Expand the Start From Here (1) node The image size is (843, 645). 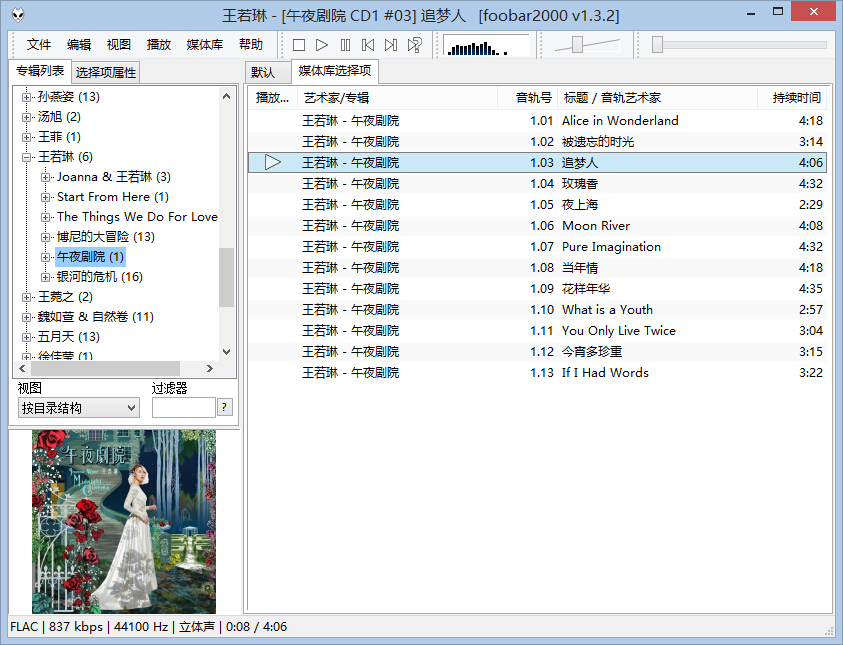click(x=45, y=197)
